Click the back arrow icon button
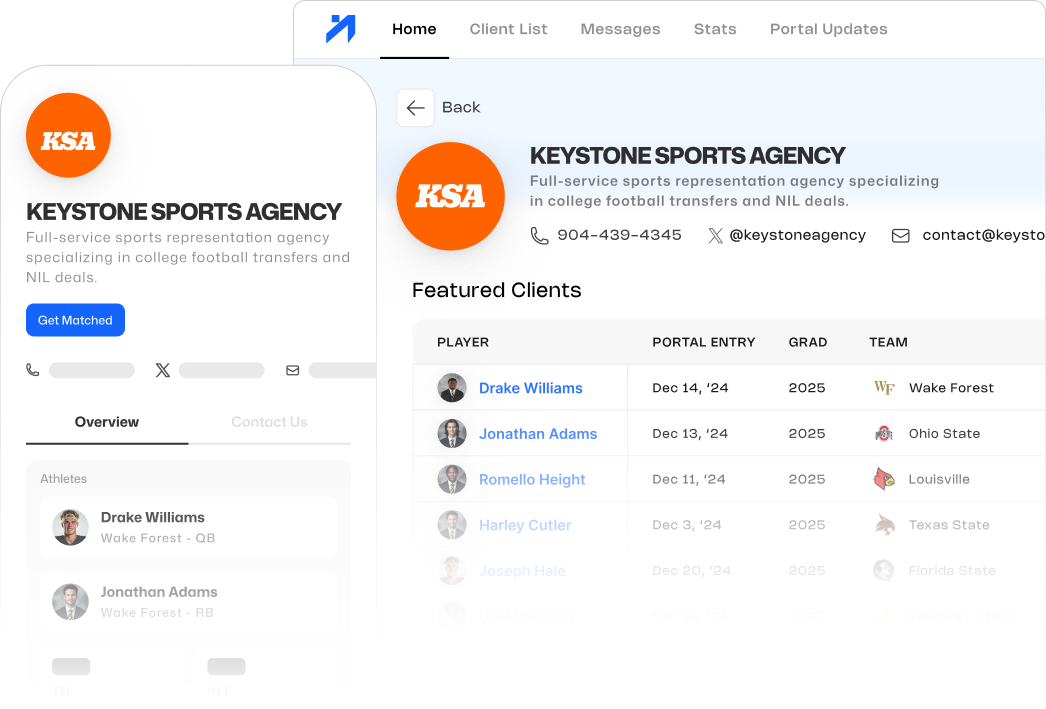Screen dimensions: 1046x709 416,108
